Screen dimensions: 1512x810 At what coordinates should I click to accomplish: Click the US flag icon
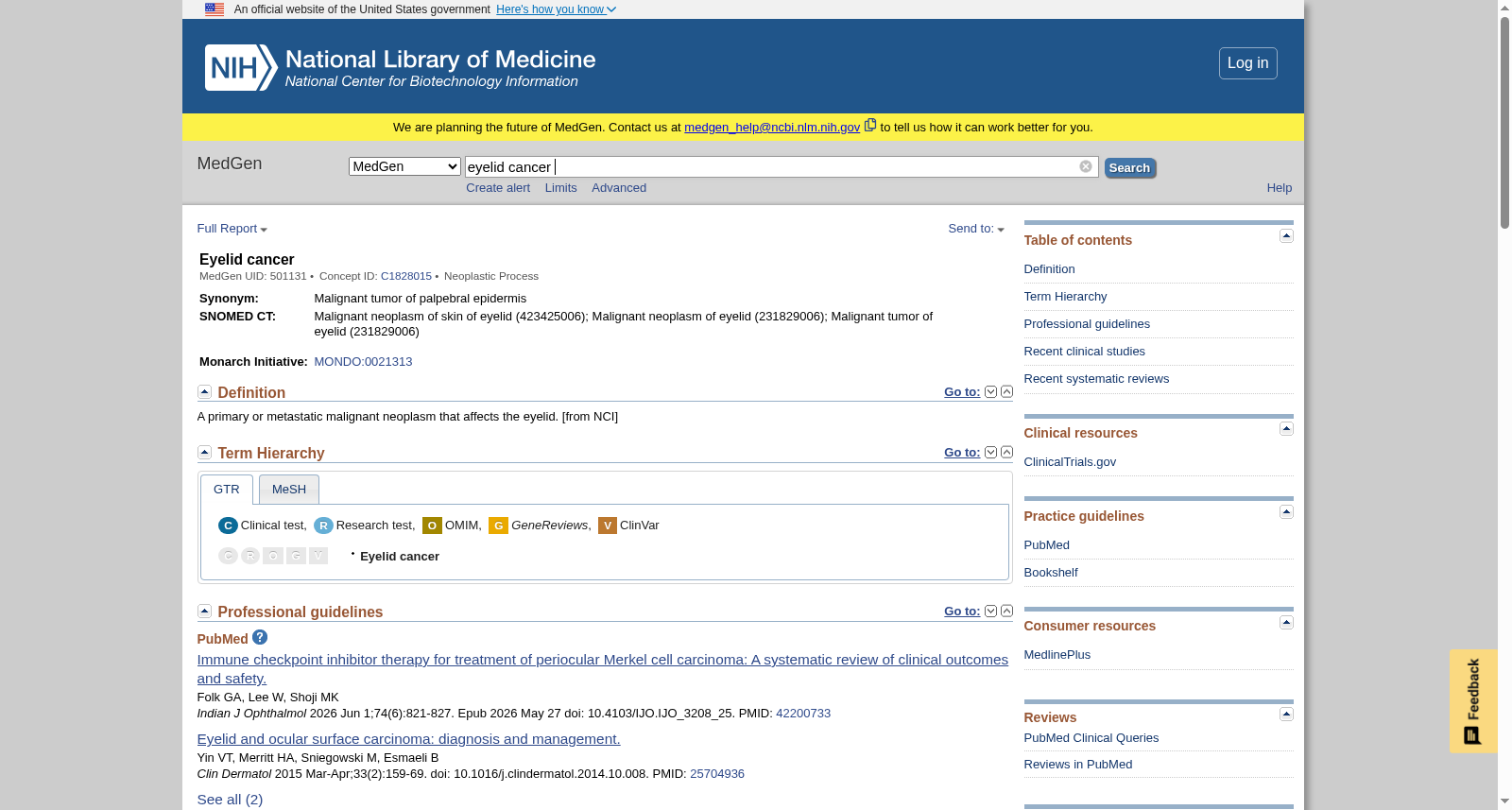tap(215, 9)
